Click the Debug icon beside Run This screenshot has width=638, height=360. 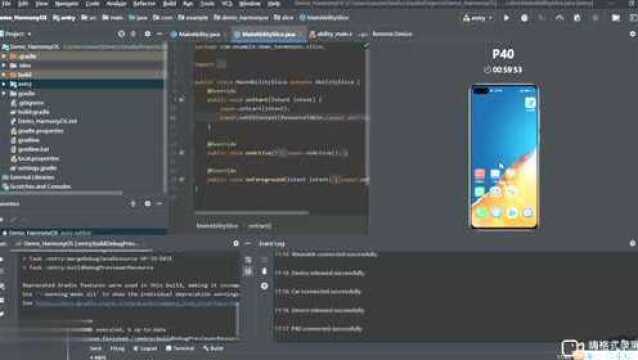524,18
